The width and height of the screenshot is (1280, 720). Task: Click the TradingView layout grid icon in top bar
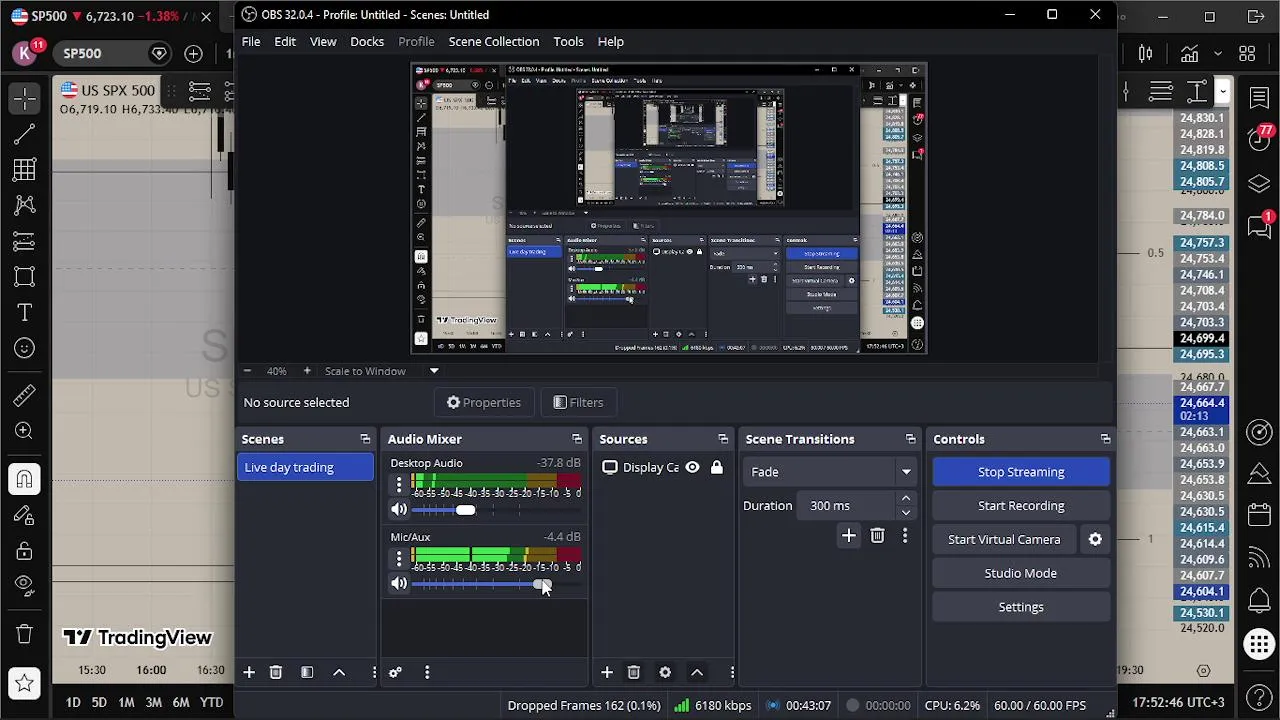click(1247, 54)
